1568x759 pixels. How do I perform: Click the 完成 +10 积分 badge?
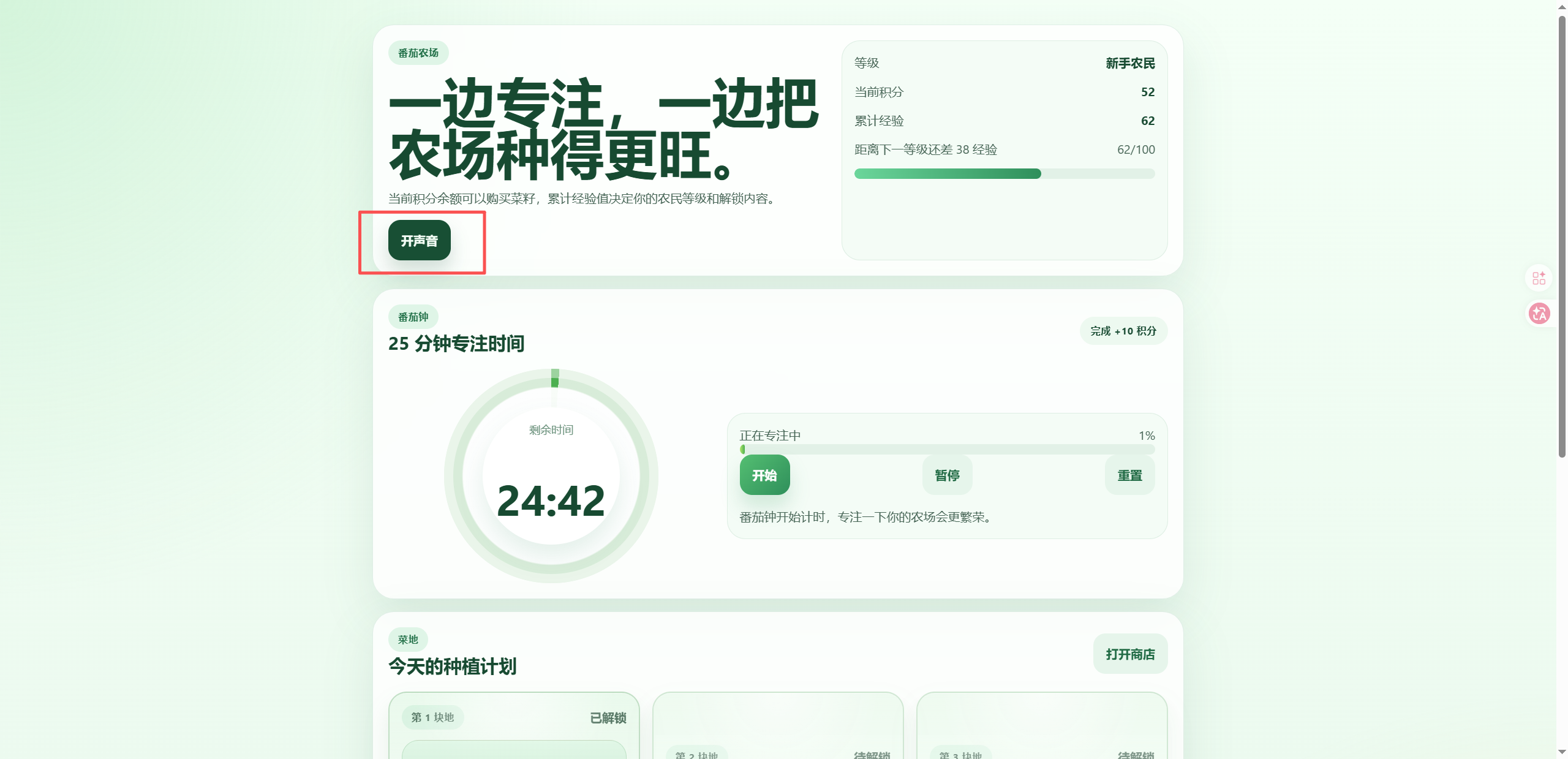pyautogui.click(x=1123, y=331)
